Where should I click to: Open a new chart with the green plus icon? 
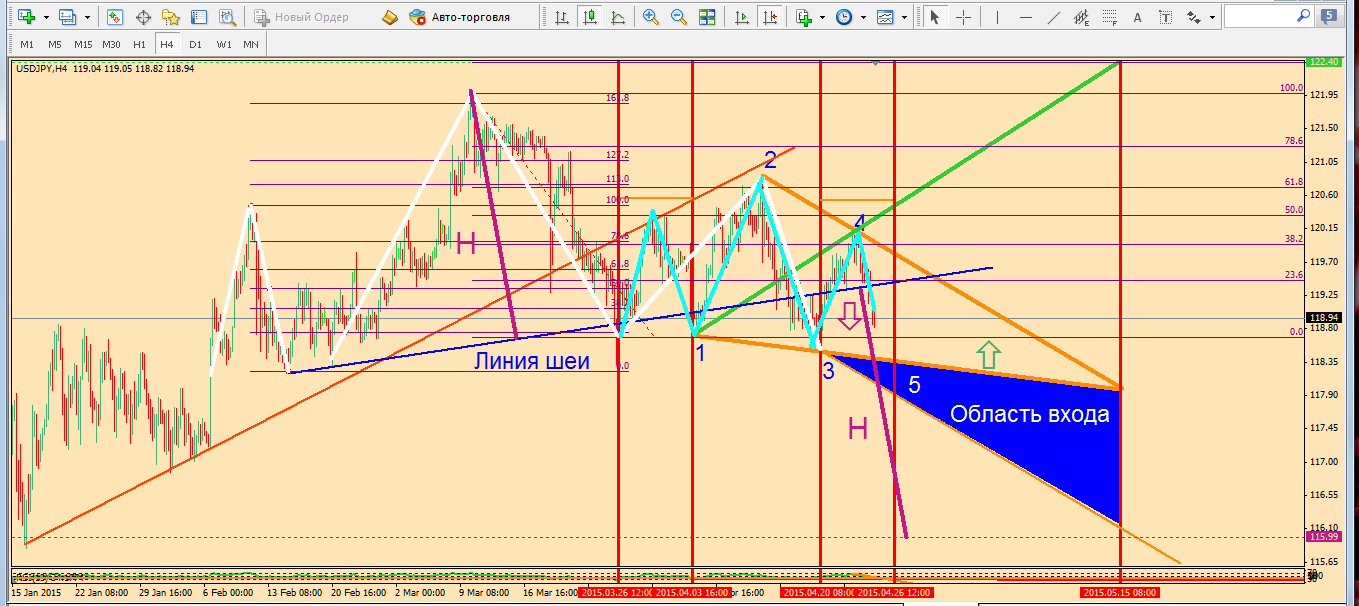tap(27, 17)
